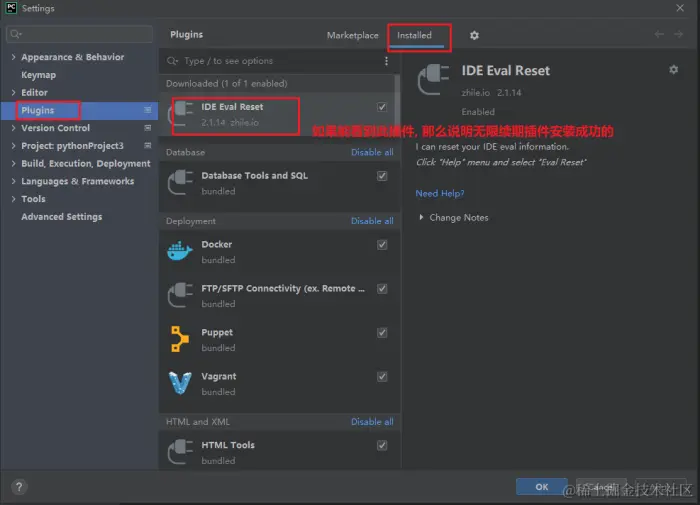
Task: Select the Puppet plugin name
Action: pos(217,332)
